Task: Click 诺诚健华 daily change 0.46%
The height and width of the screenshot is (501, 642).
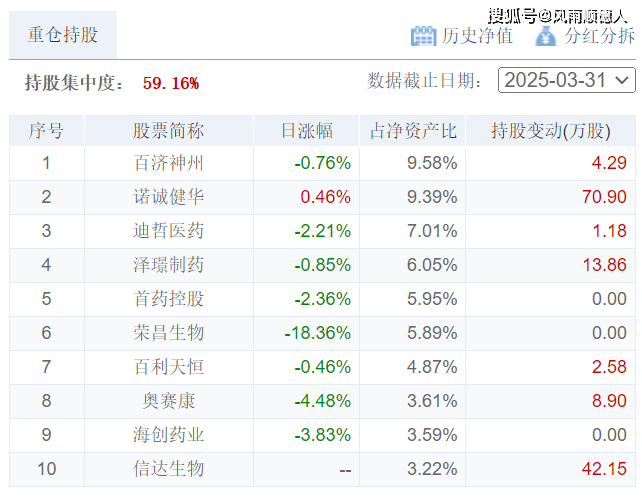Action: pyautogui.click(x=326, y=197)
